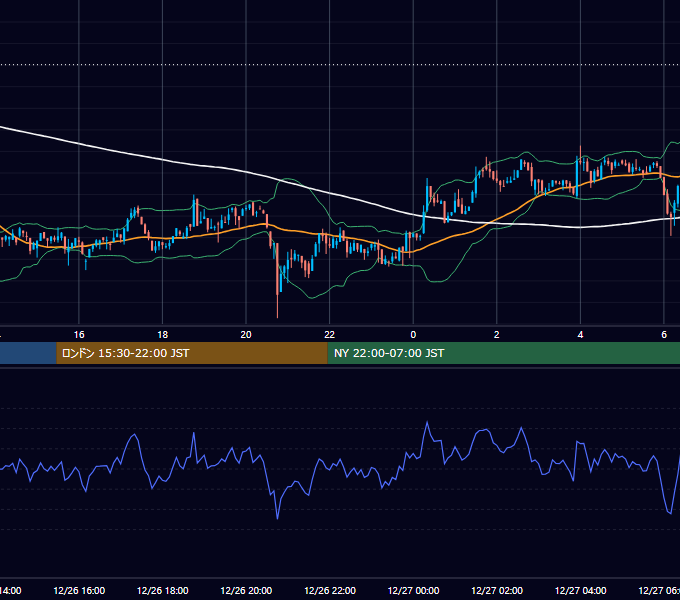Viewport: 680px width, 600px height.
Task: Click the ロンドン 15:30-22:00 JST session band
Action: click(x=192, y=353)
